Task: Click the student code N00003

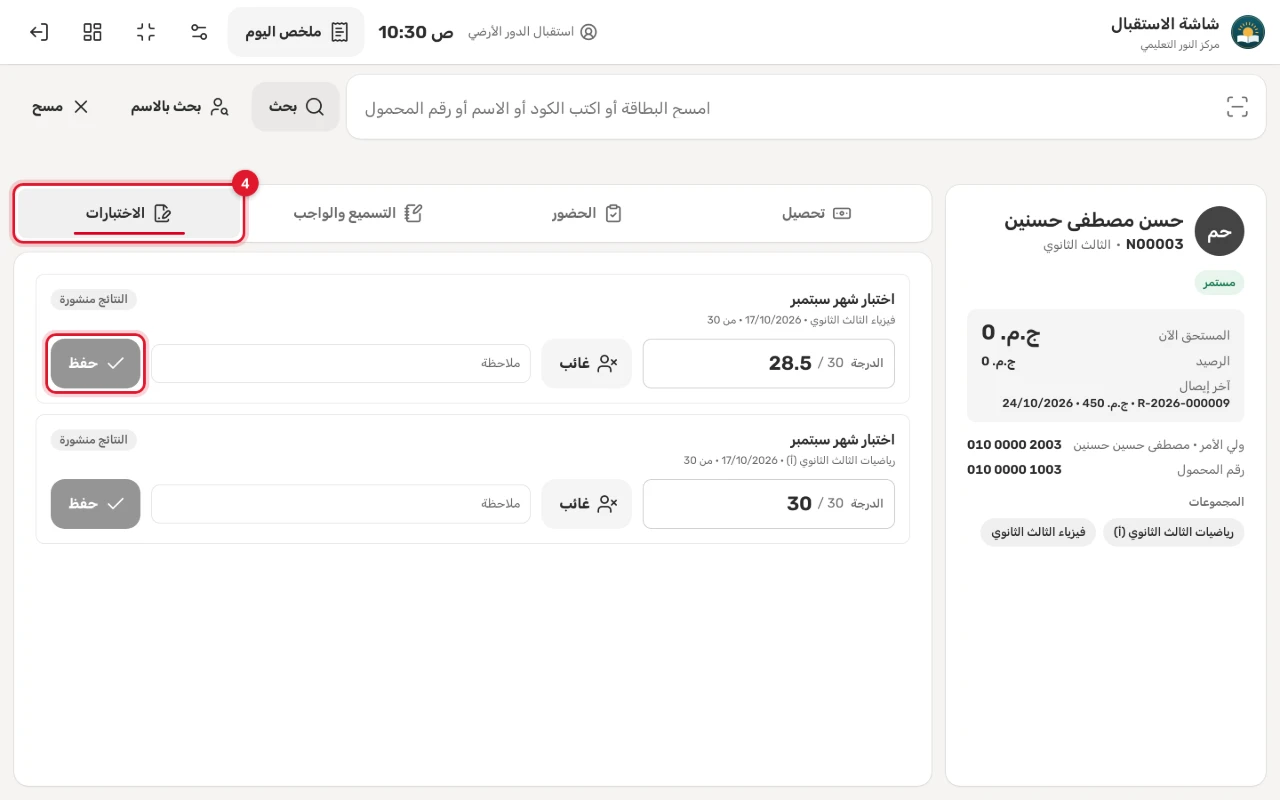Action: [x=1155, y=244]
